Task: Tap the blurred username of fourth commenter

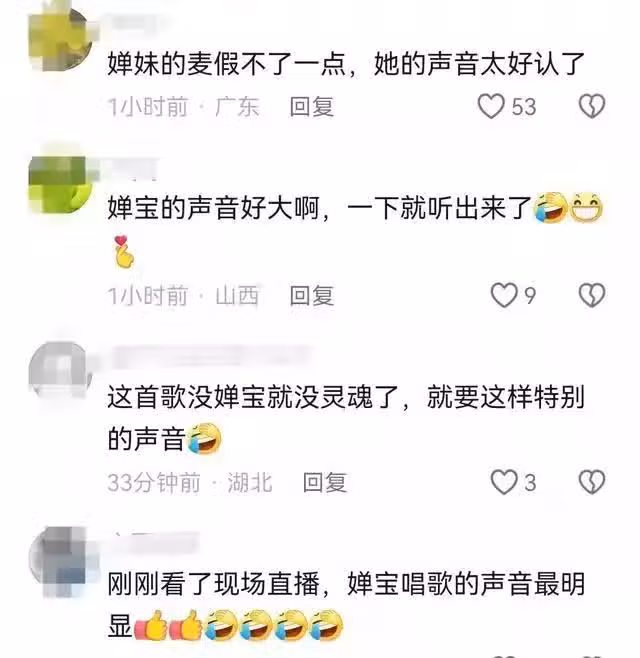Action: pos(153,542)
